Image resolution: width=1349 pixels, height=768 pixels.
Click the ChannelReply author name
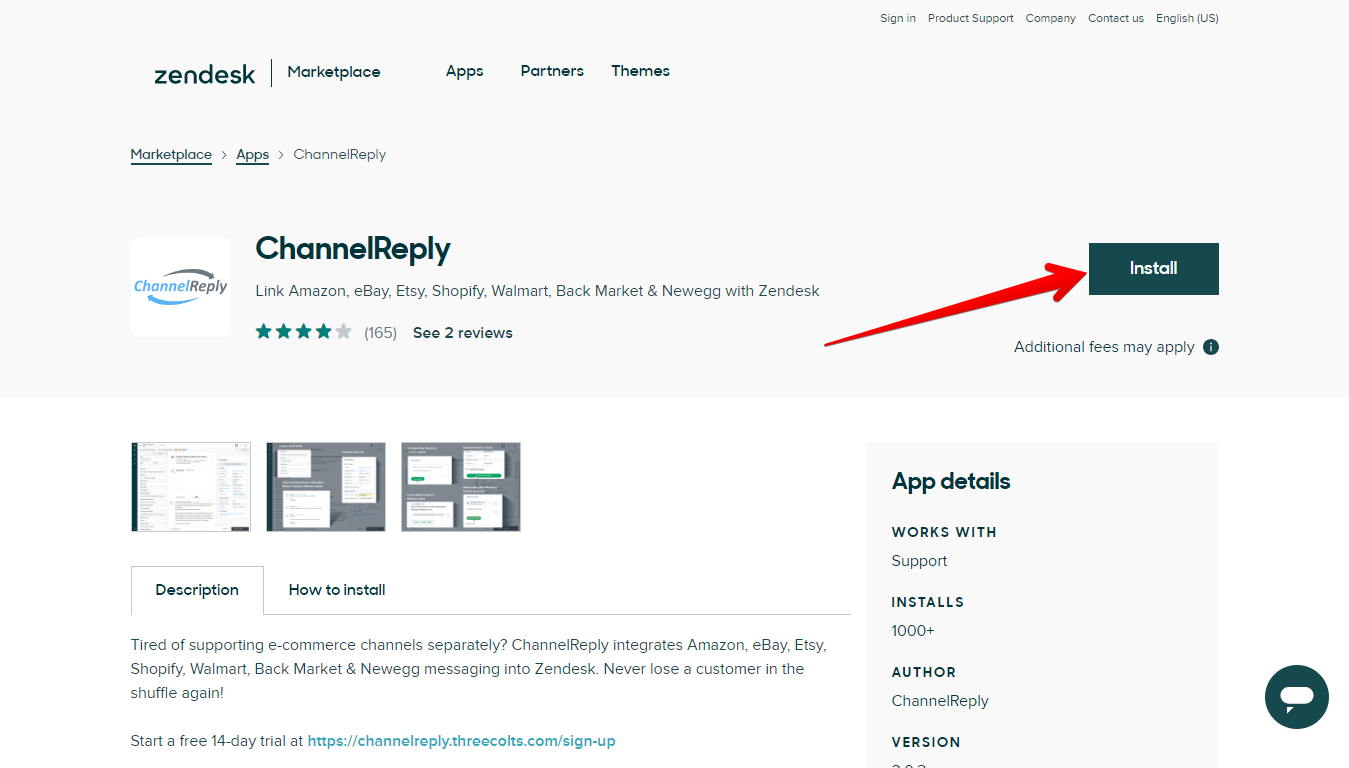tap(940, 701)
